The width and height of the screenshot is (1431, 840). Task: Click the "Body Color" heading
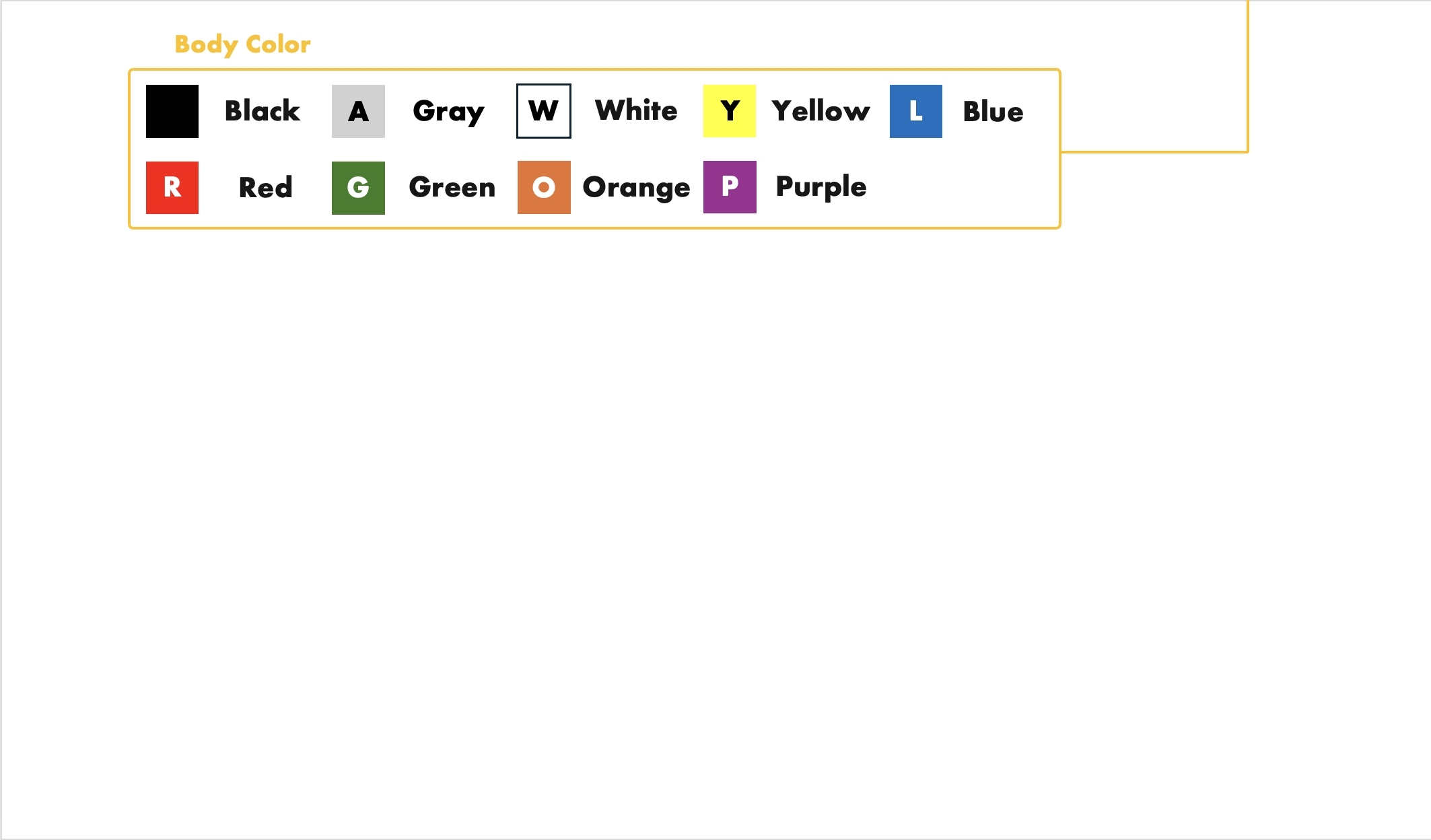(243, 44)
